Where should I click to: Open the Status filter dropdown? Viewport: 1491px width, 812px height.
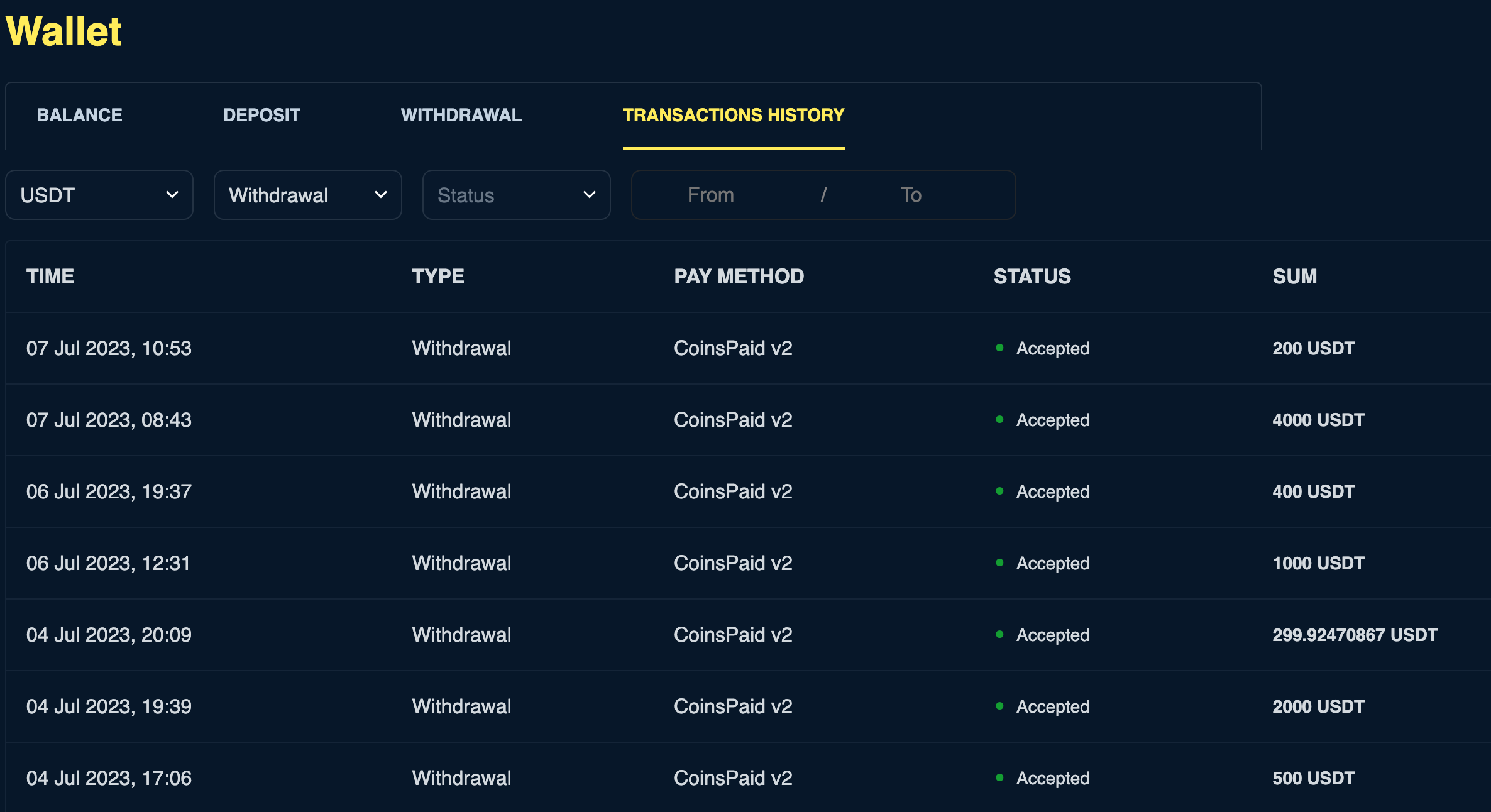[516, 195]
